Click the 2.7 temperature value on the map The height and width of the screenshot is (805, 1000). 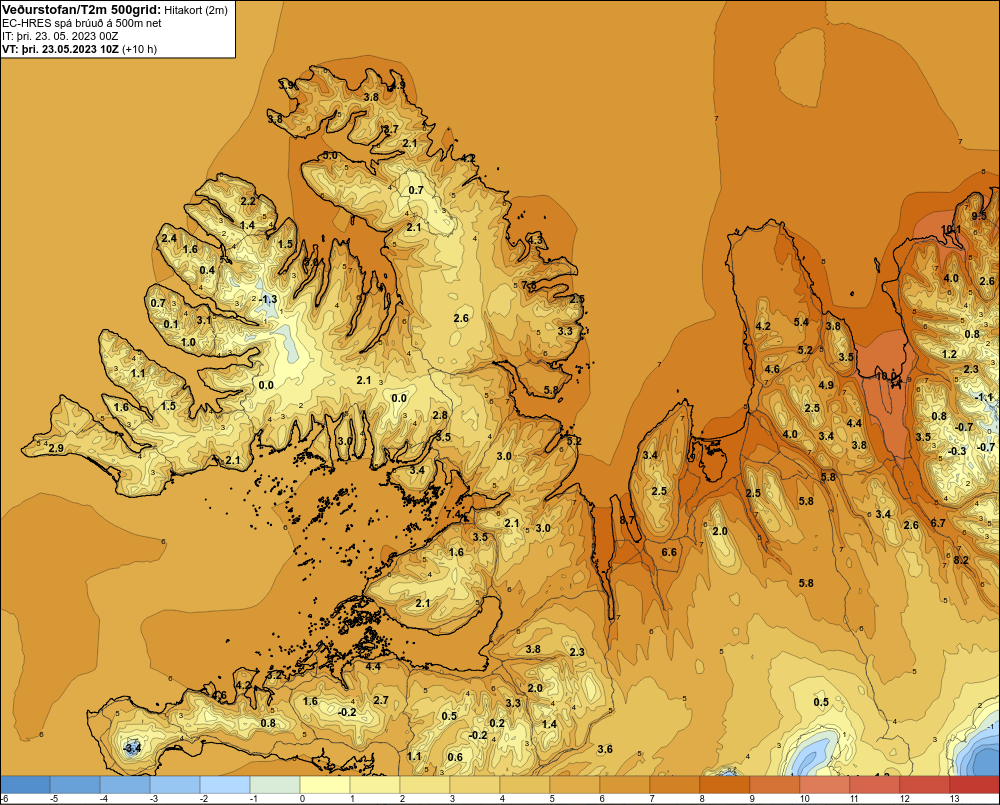pos(381,700)
